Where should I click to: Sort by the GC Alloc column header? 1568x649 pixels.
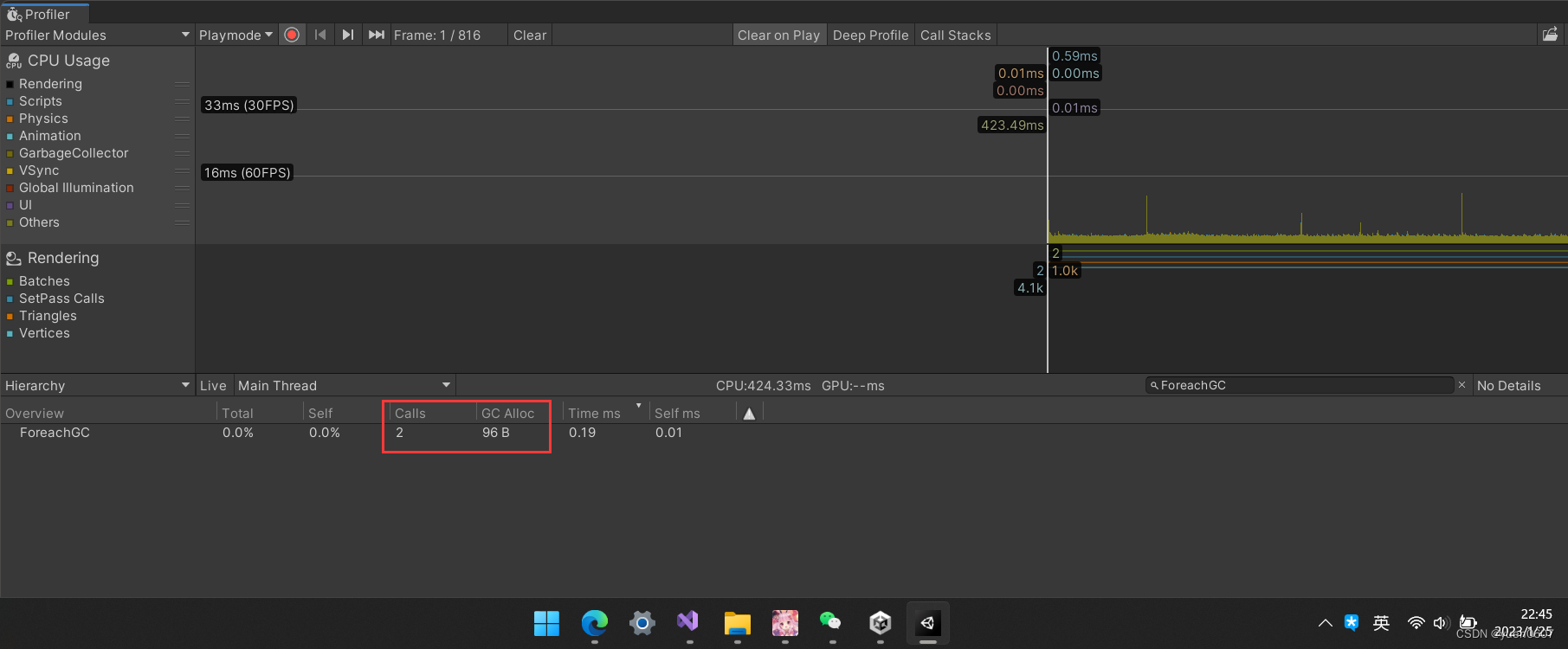[x=518, y=414]
